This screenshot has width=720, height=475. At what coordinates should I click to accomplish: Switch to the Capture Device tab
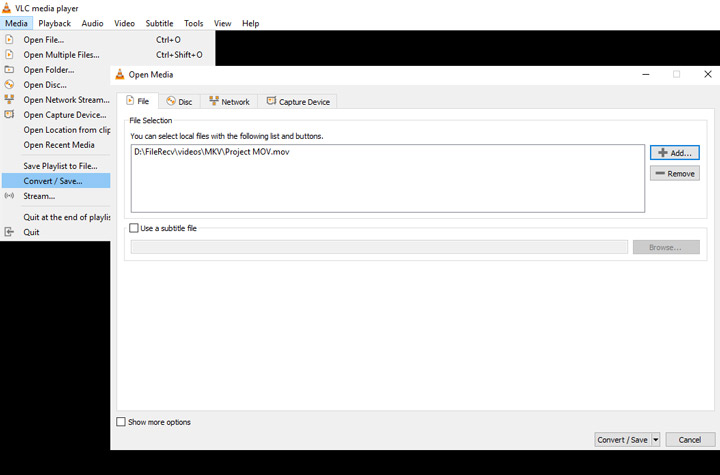coord(298,102)
